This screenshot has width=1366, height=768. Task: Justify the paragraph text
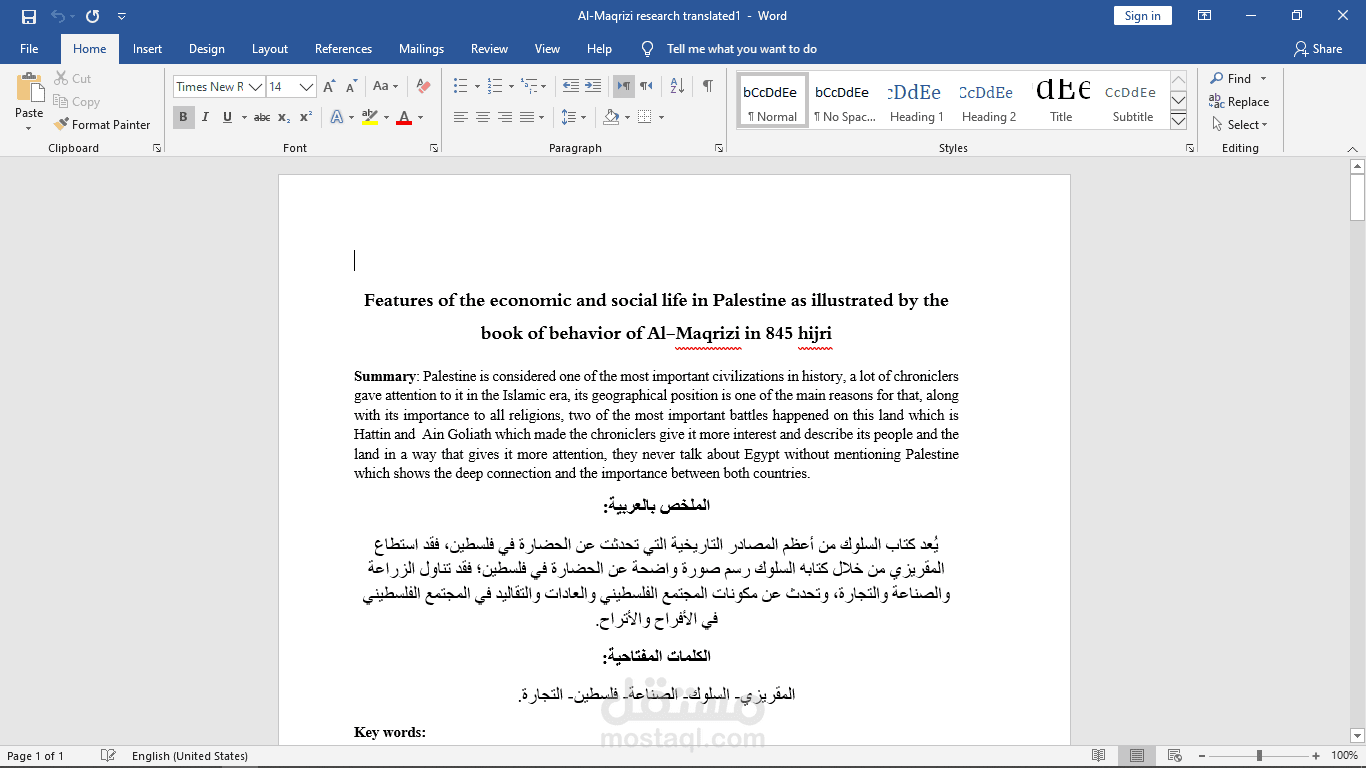point(526,117)
